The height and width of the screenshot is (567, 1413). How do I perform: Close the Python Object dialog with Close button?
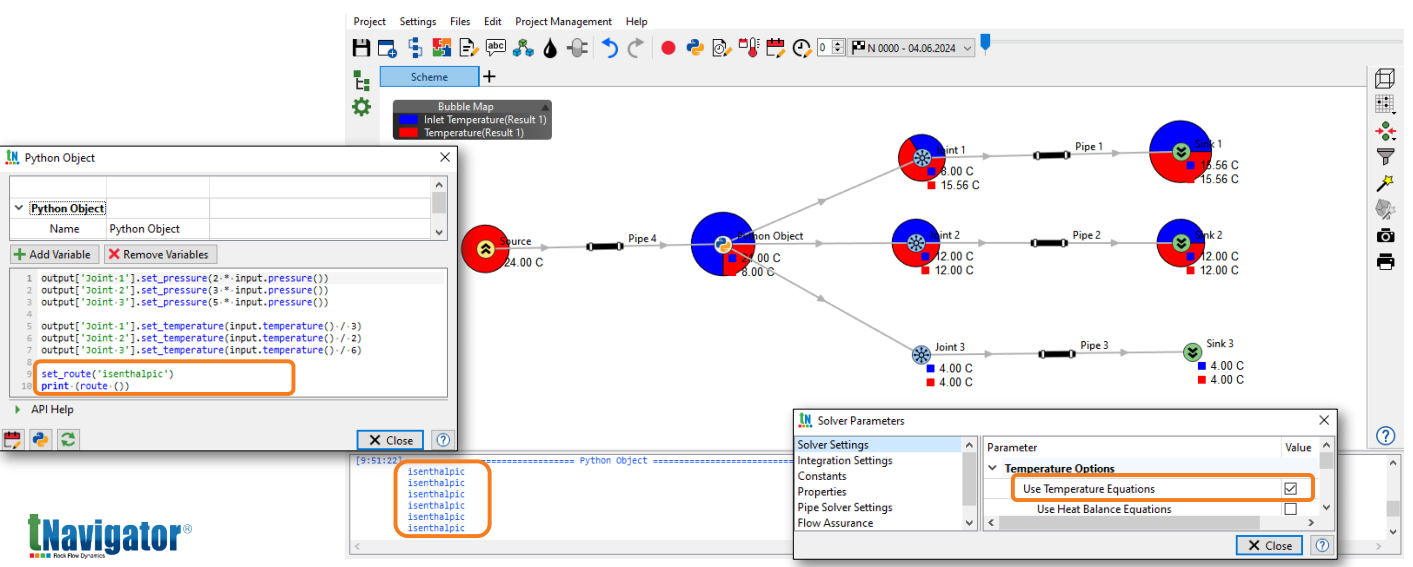(391, 440)
